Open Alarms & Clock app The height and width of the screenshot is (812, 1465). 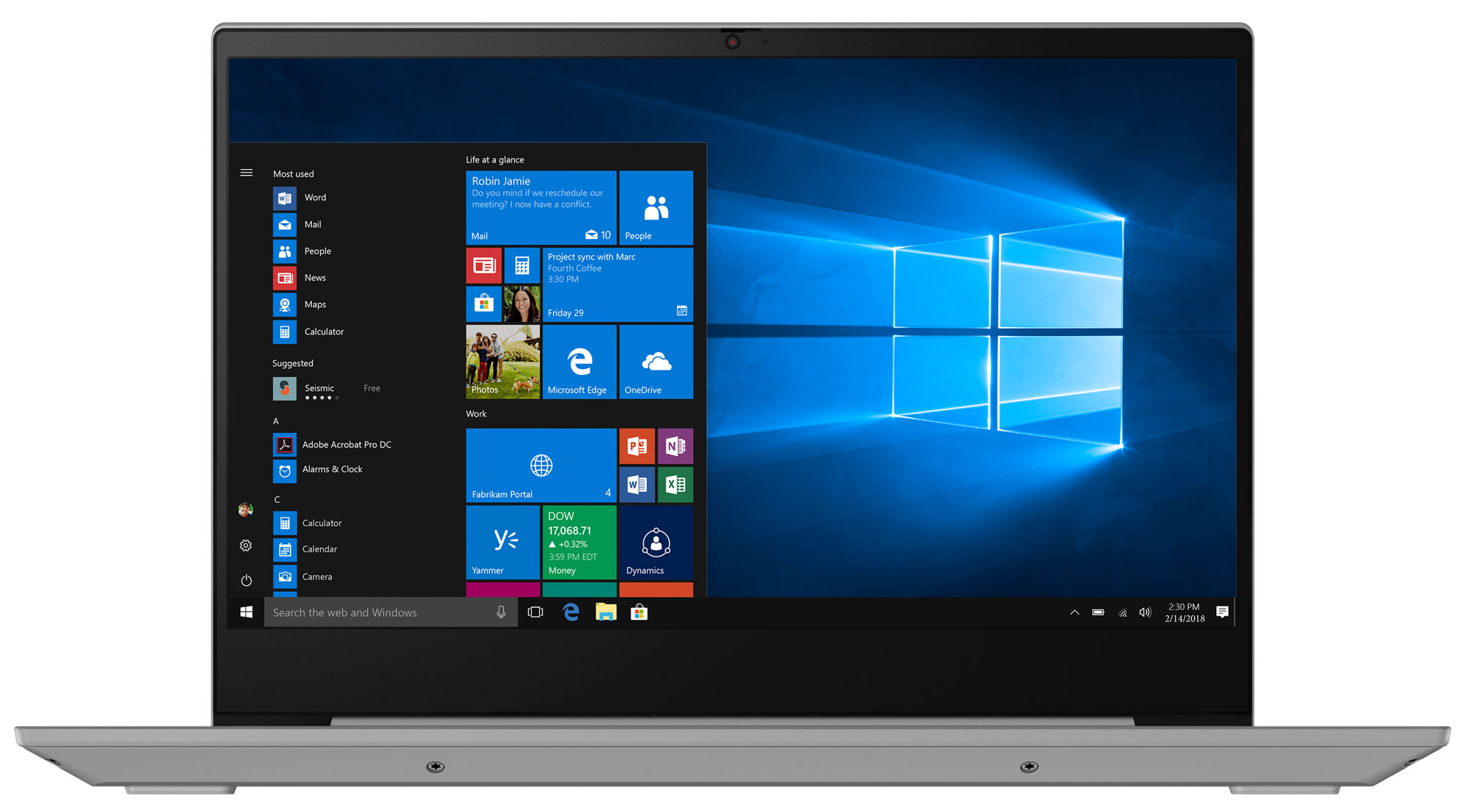[318, 470]
